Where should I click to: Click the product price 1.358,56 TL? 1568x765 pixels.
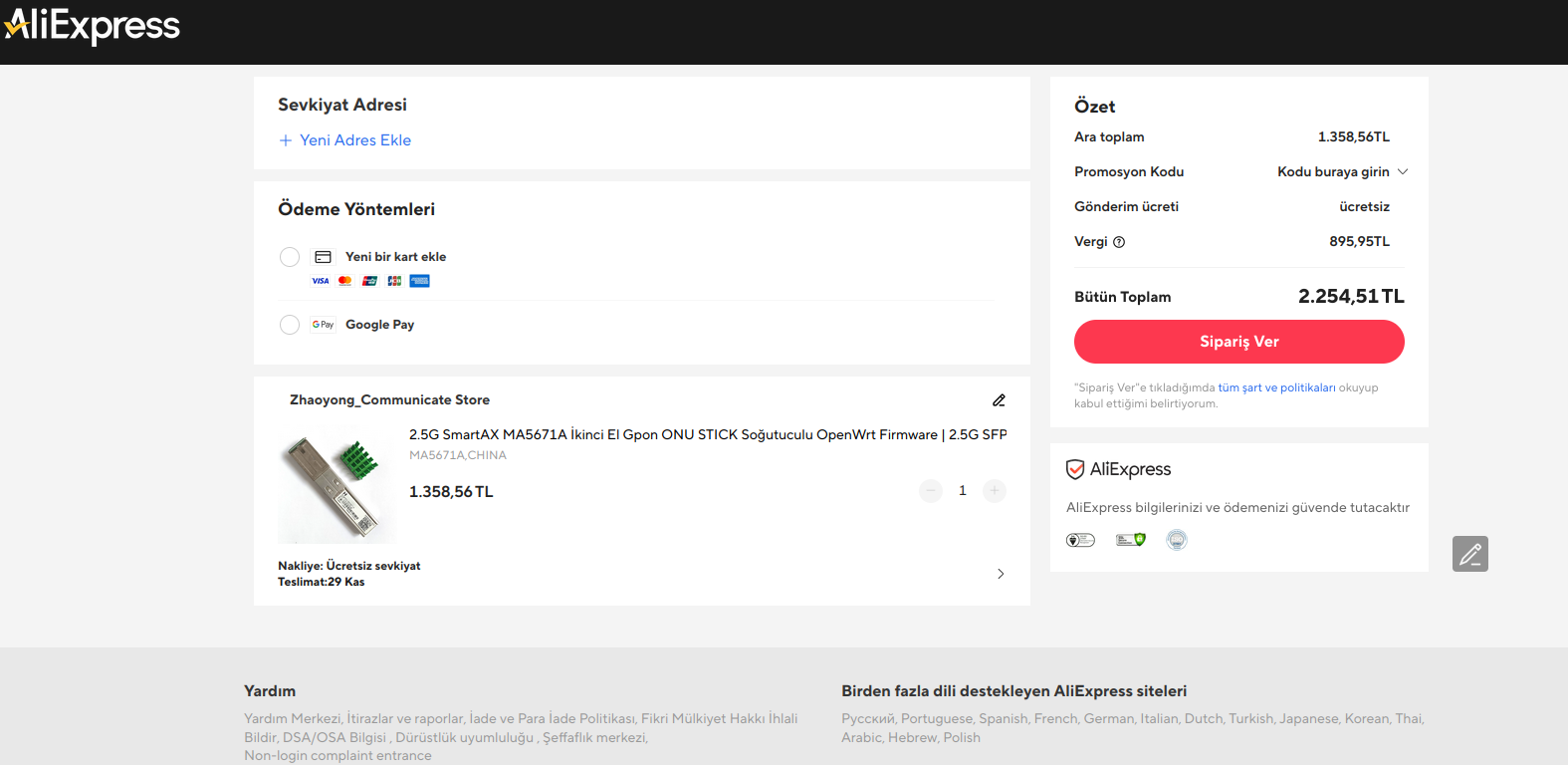[x=451, y=492]
